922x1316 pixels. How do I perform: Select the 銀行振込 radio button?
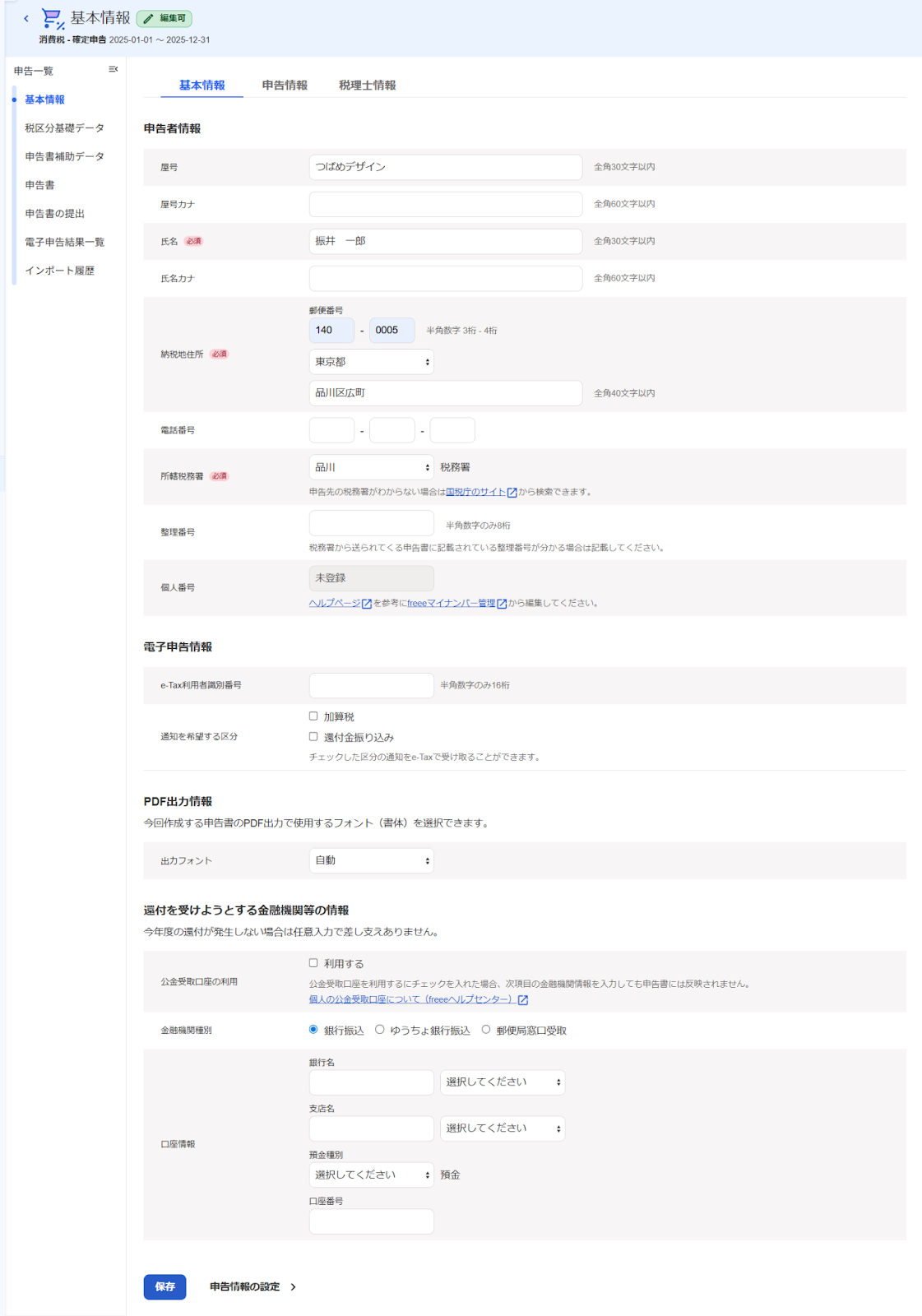point(313,1030)
